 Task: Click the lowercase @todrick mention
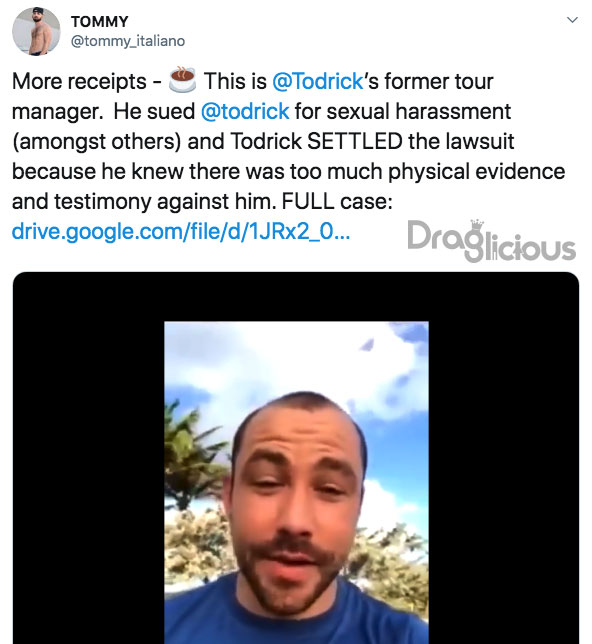tap(245, 111)
